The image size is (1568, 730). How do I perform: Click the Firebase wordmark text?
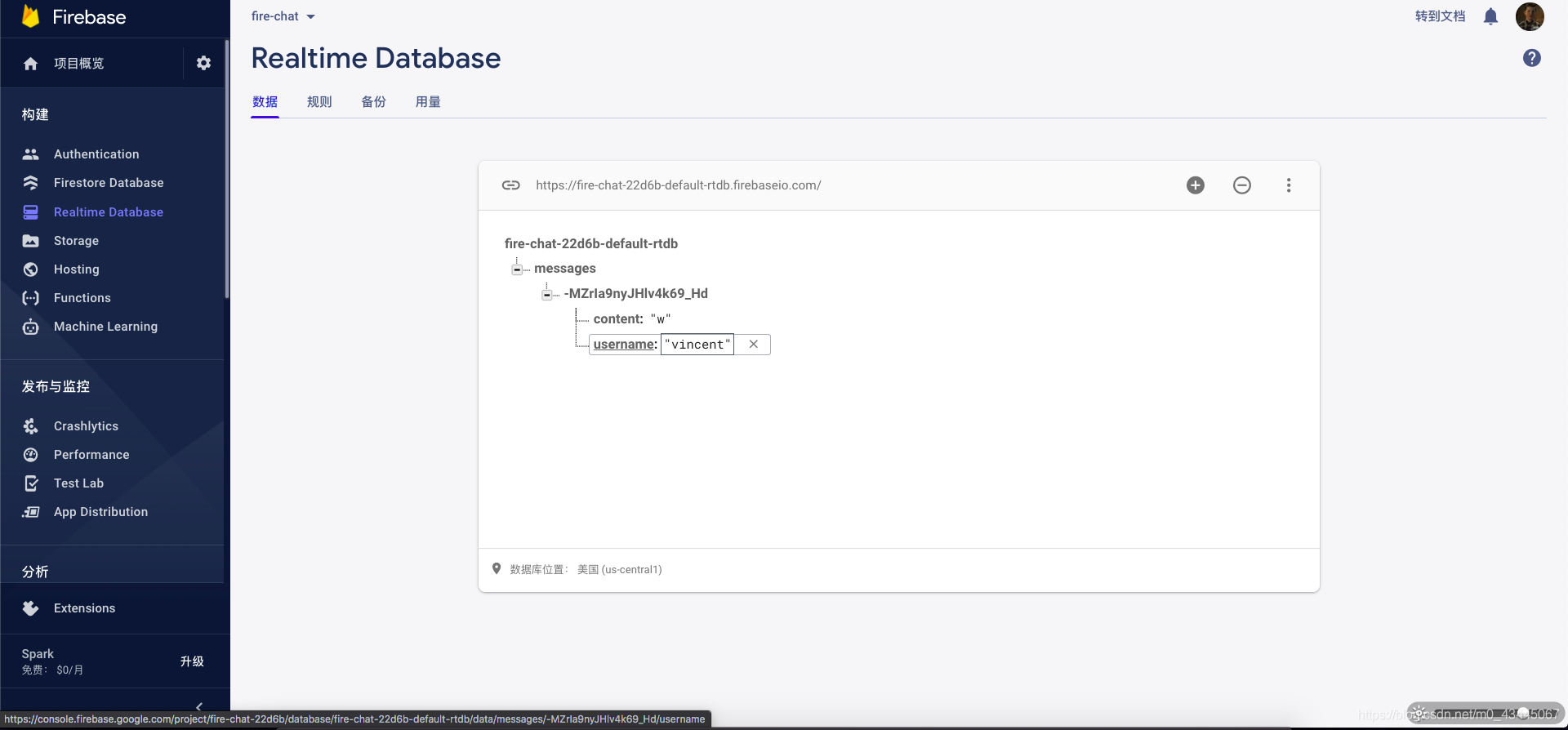point(89,17)
